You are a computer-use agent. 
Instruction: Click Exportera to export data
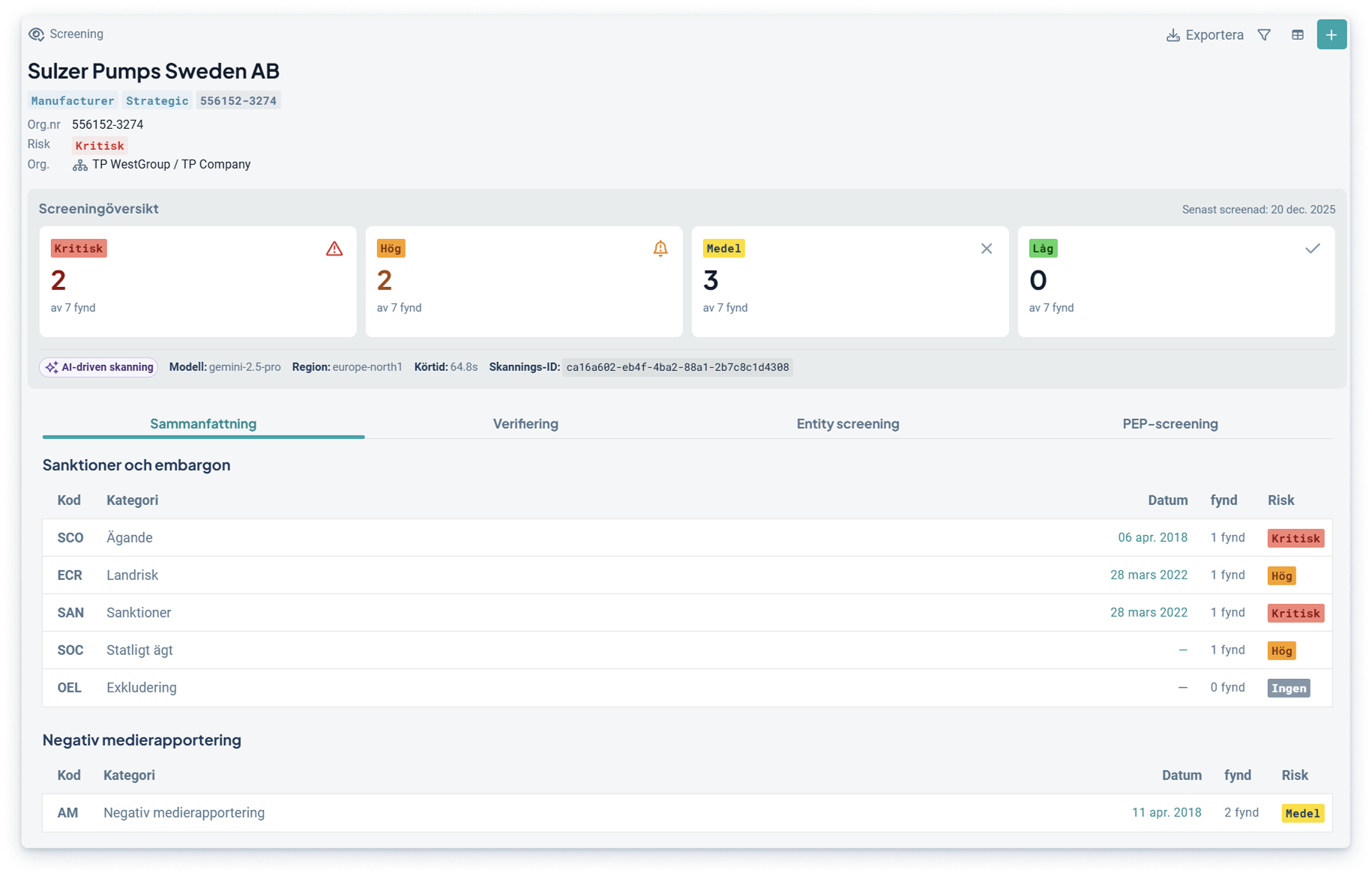(1205, 35)
